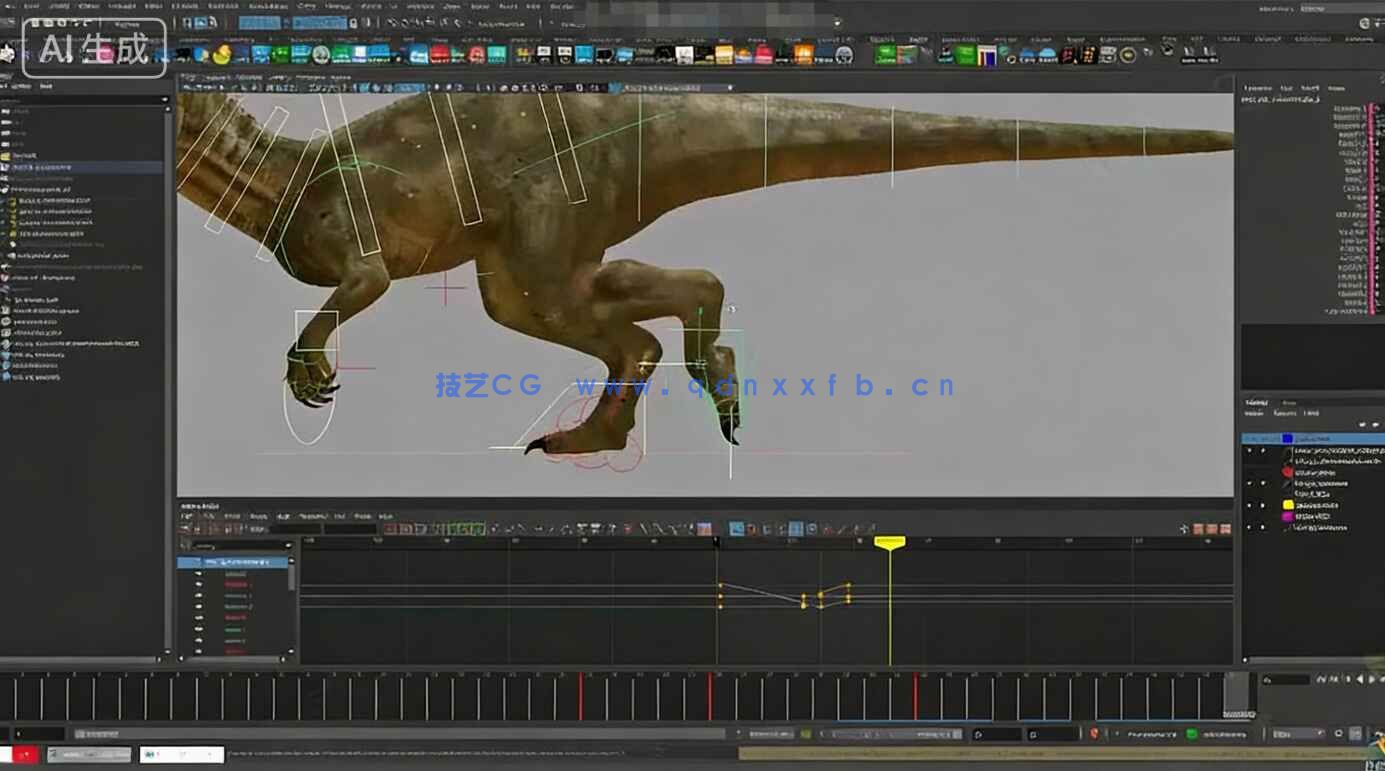The image size is (1385, 771).
Task: Toggle visibility of the bottom layer row
Action: [x=1248, y=527]
